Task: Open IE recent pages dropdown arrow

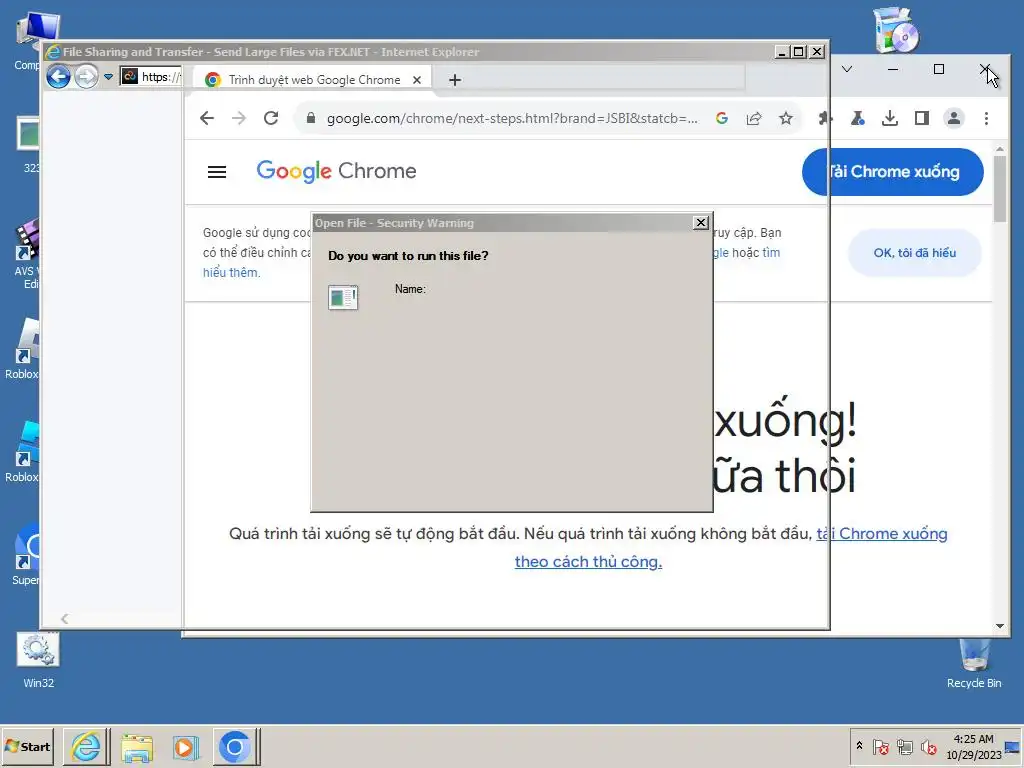Action: point(108,77)
